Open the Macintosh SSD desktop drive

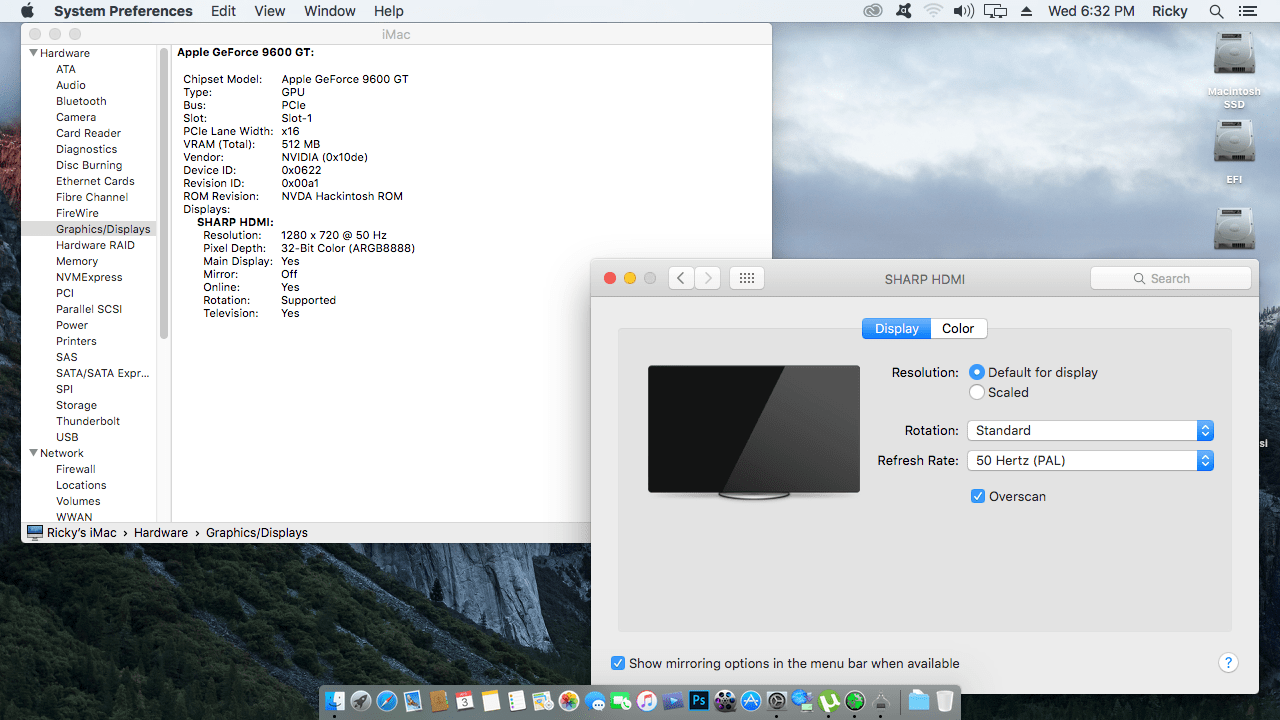click(1234, 60)
